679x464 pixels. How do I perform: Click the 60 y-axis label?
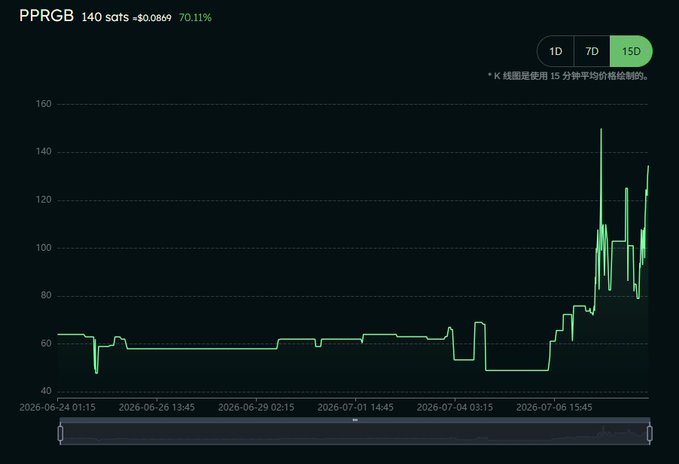tap(46, 343)
